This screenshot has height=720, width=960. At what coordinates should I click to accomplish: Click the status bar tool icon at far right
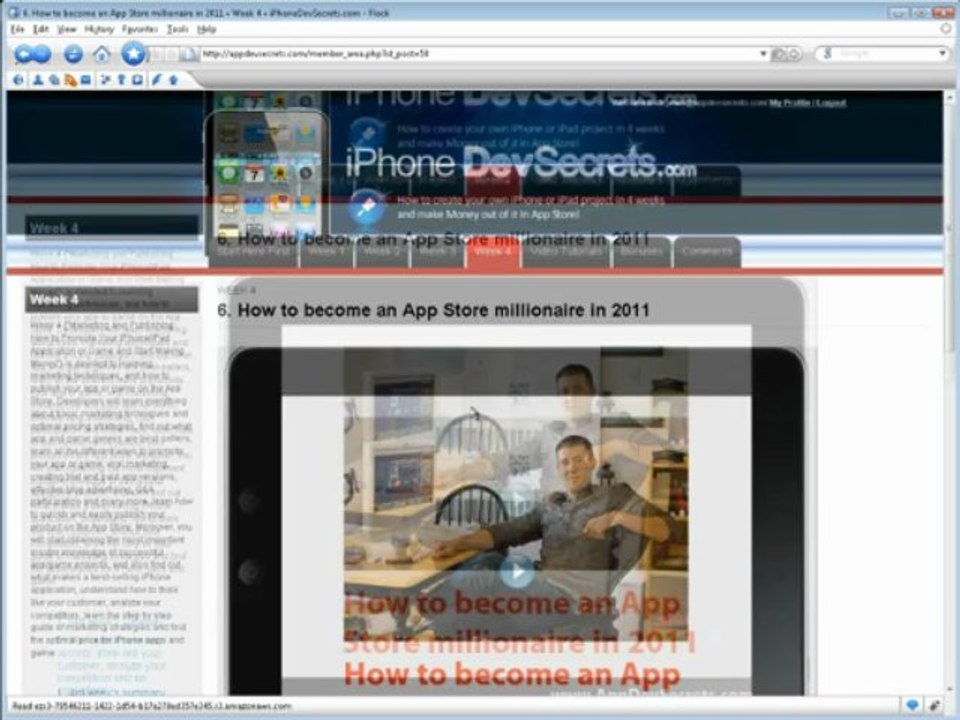936,706
